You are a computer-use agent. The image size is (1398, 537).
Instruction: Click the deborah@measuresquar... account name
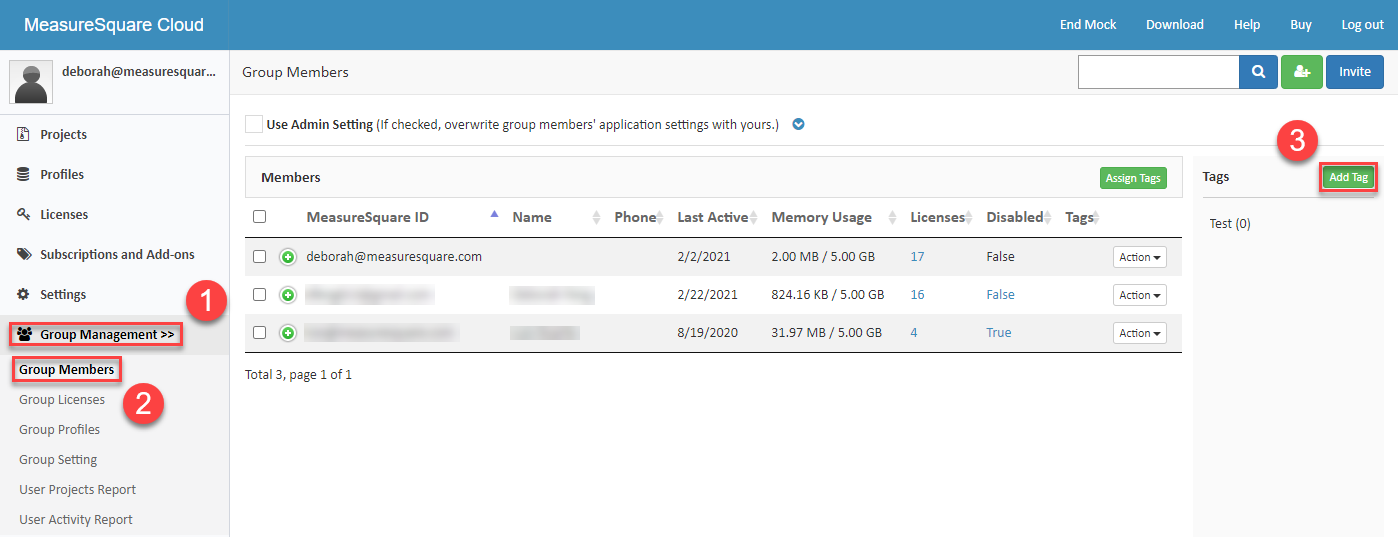point(139,72)
